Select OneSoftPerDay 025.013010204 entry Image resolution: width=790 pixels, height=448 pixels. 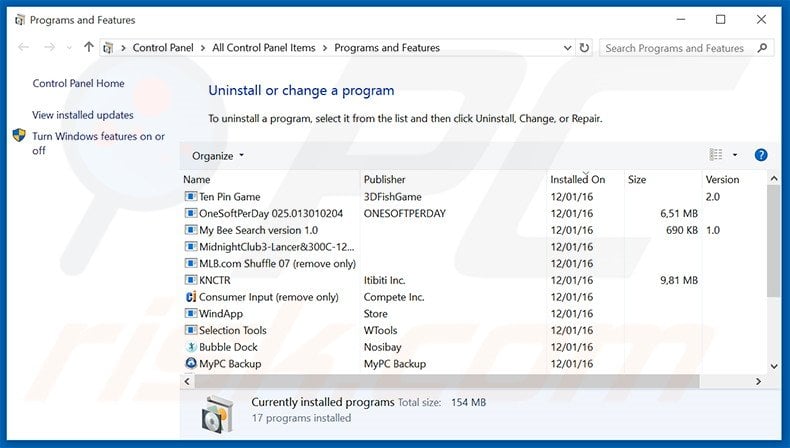pyautogui.click(x=271, y=213)
